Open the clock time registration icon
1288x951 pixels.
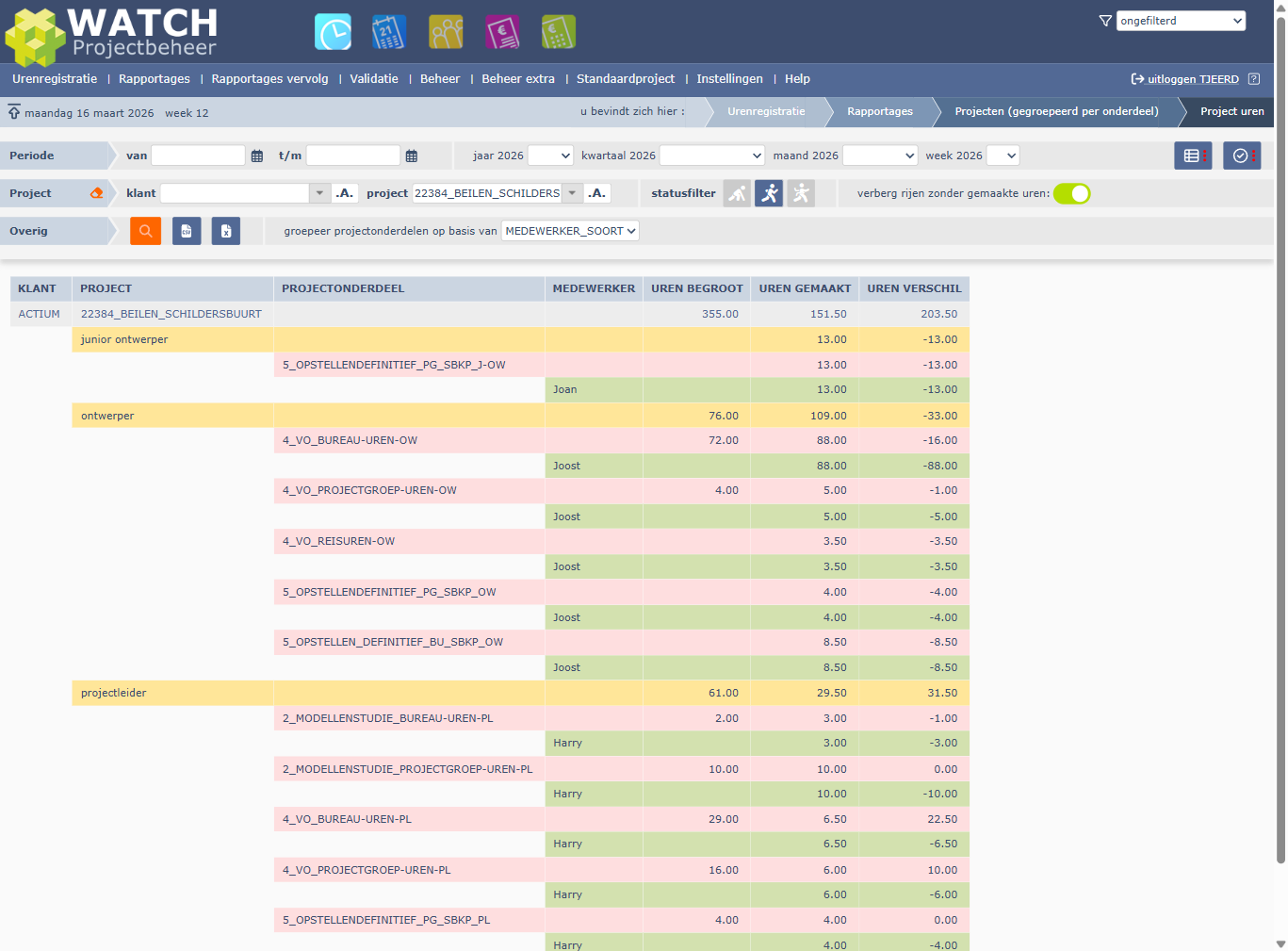(x=333, y=32)
